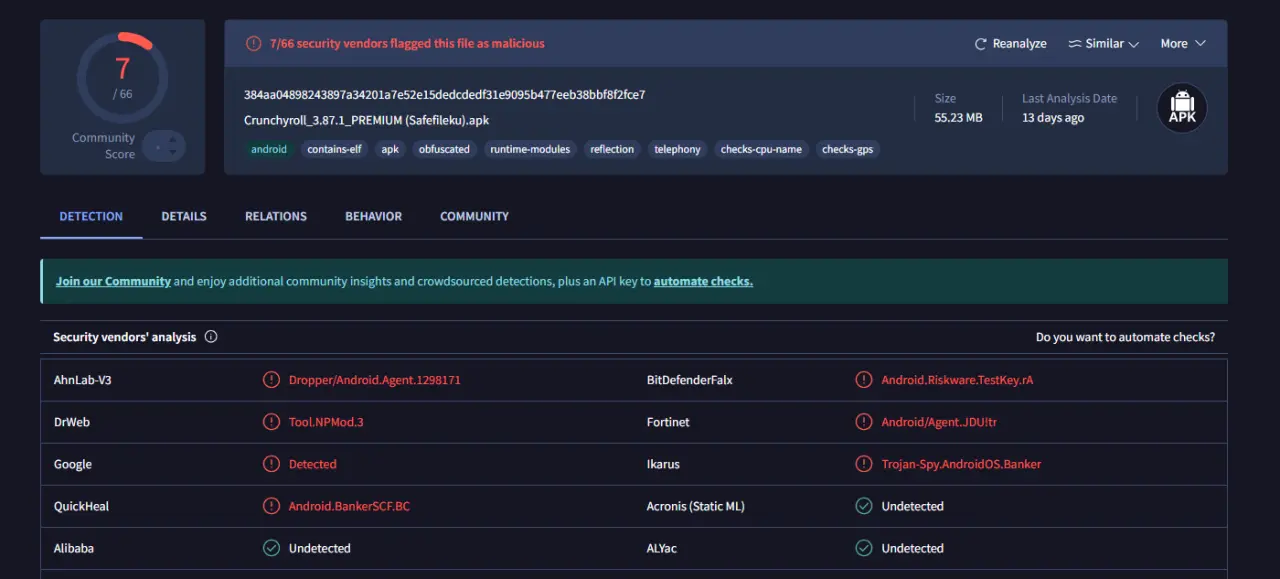1280x579 pixels.
Task: Click the alert icon next to Android.BankerSCF.BC
Action: coord(271,506)
